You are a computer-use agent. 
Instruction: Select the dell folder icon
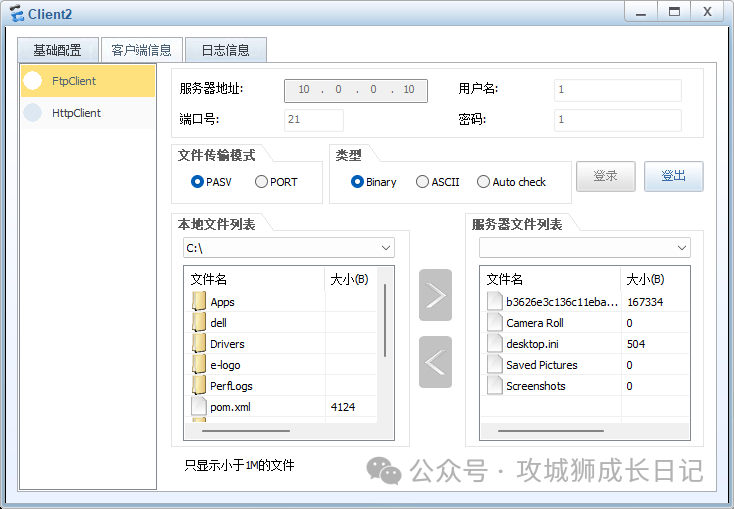coord(199,323)
